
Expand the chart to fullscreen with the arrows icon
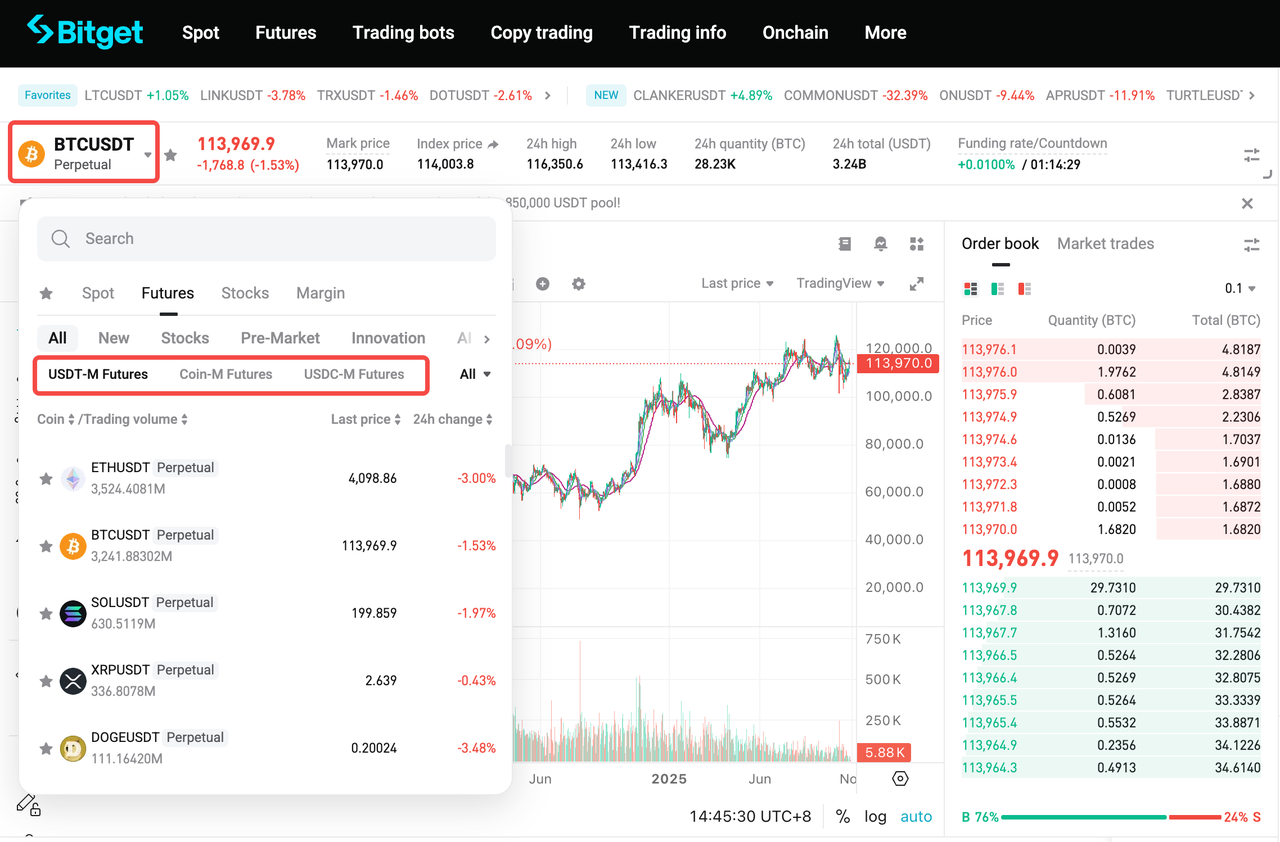916,283
